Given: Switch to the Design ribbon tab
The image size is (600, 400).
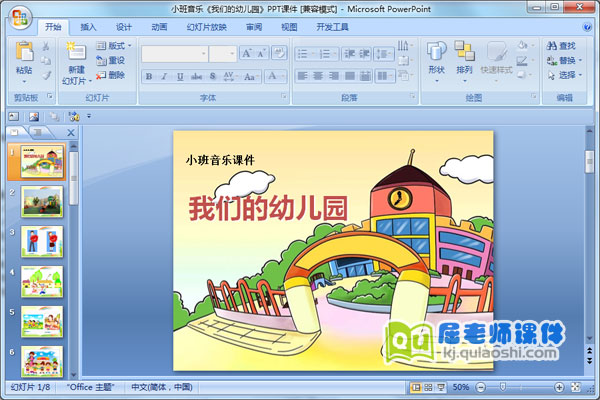Looking at the screenshot, I should pos(124,27).
